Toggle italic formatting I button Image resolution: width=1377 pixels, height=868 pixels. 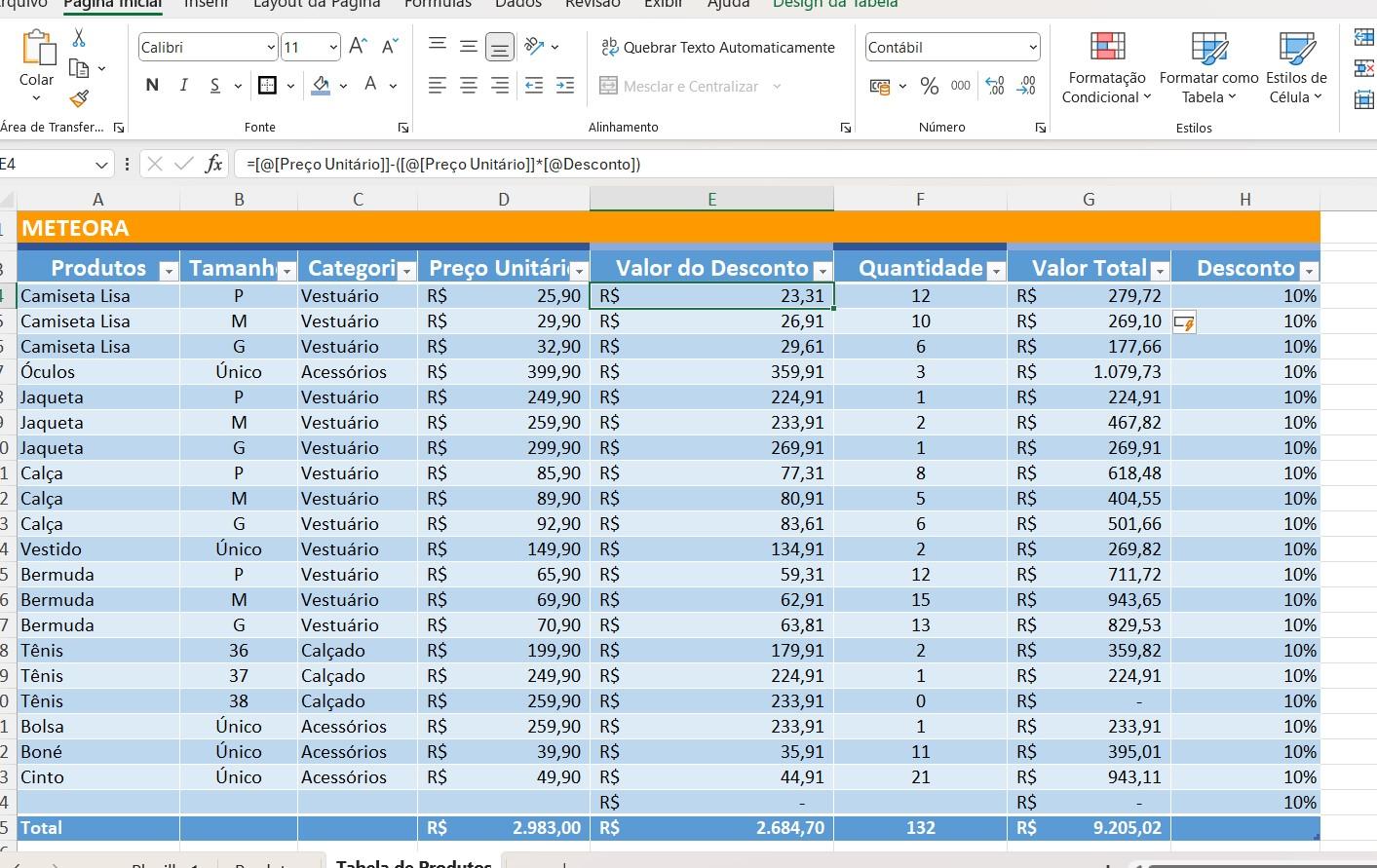pyautogui.click(x=183, y=86)
